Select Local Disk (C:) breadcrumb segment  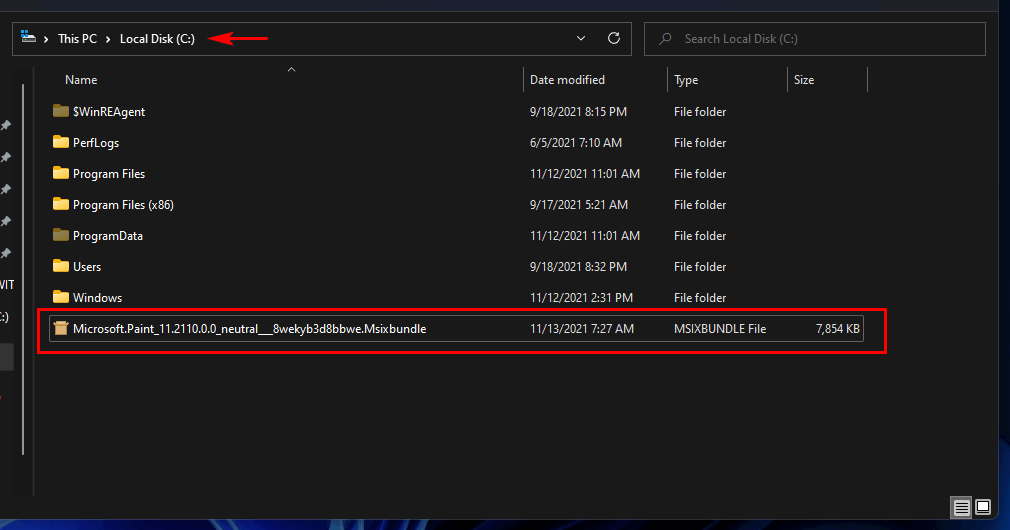[157, 39]
